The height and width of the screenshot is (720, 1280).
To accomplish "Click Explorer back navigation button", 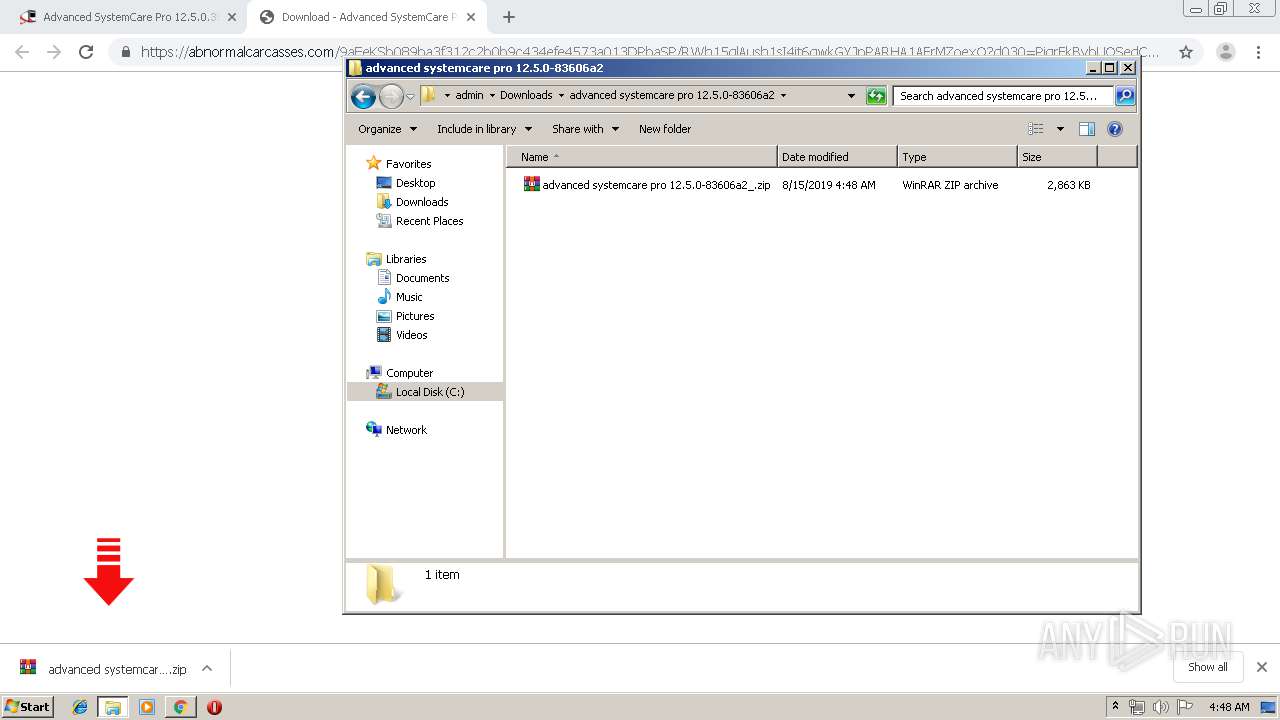I will (363, 96).
